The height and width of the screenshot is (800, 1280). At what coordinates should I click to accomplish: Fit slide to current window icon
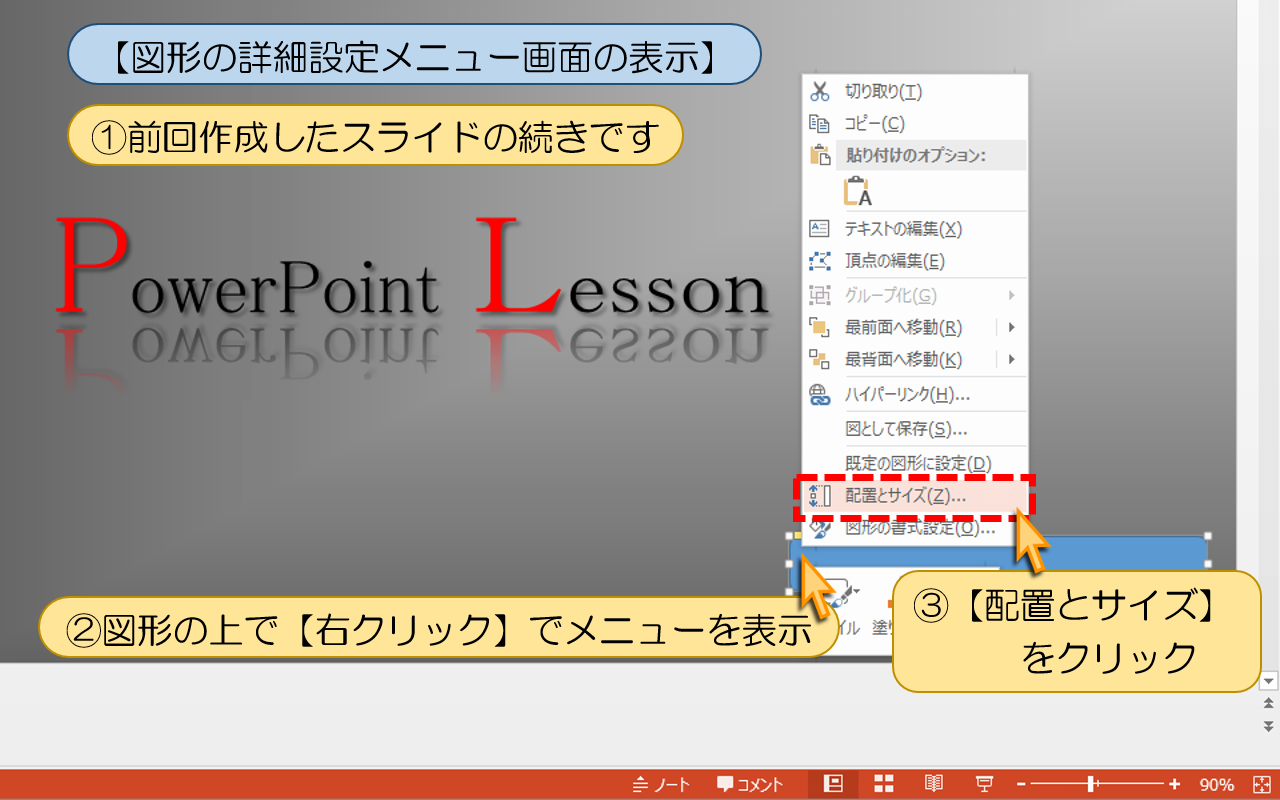tap(1261, 785)
